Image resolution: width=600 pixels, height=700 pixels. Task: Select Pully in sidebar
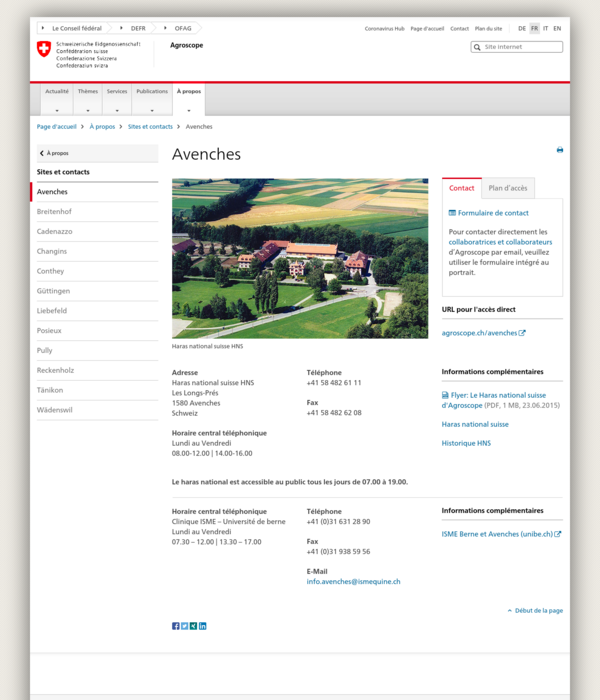coord(97,350)
